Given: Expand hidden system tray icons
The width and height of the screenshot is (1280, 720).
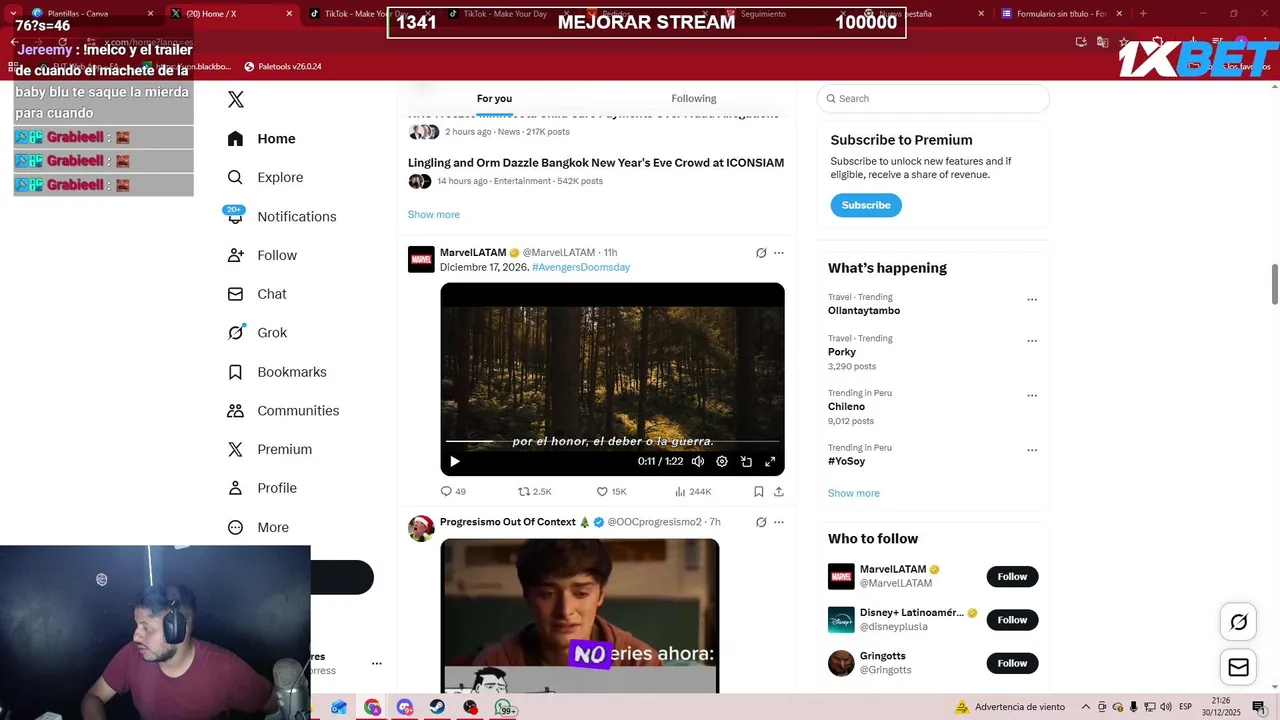Looking at the screenshot, I should [x=1088, y=707].
